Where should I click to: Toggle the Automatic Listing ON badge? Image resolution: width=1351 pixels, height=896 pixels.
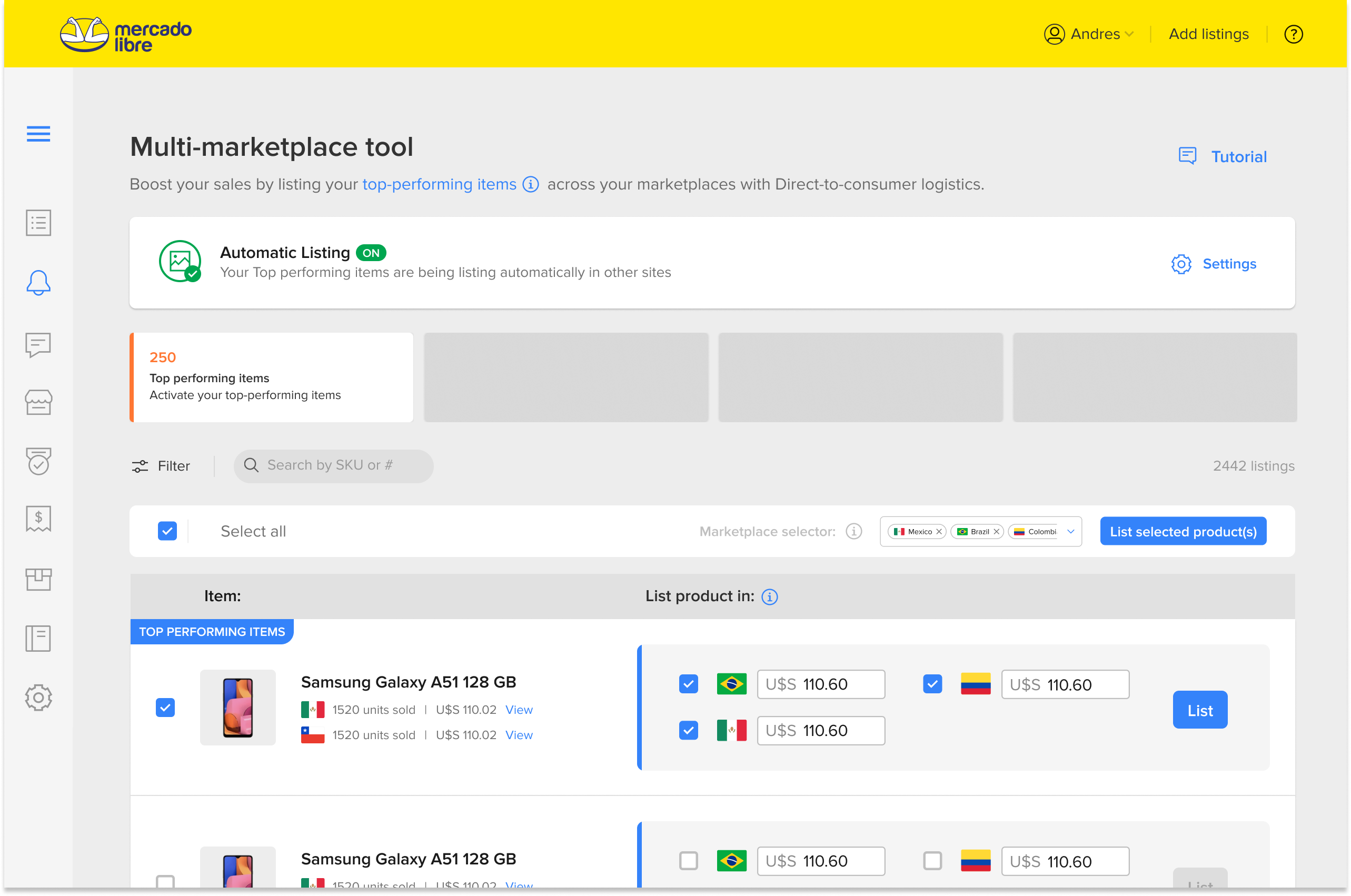click(x=371, y=253)
